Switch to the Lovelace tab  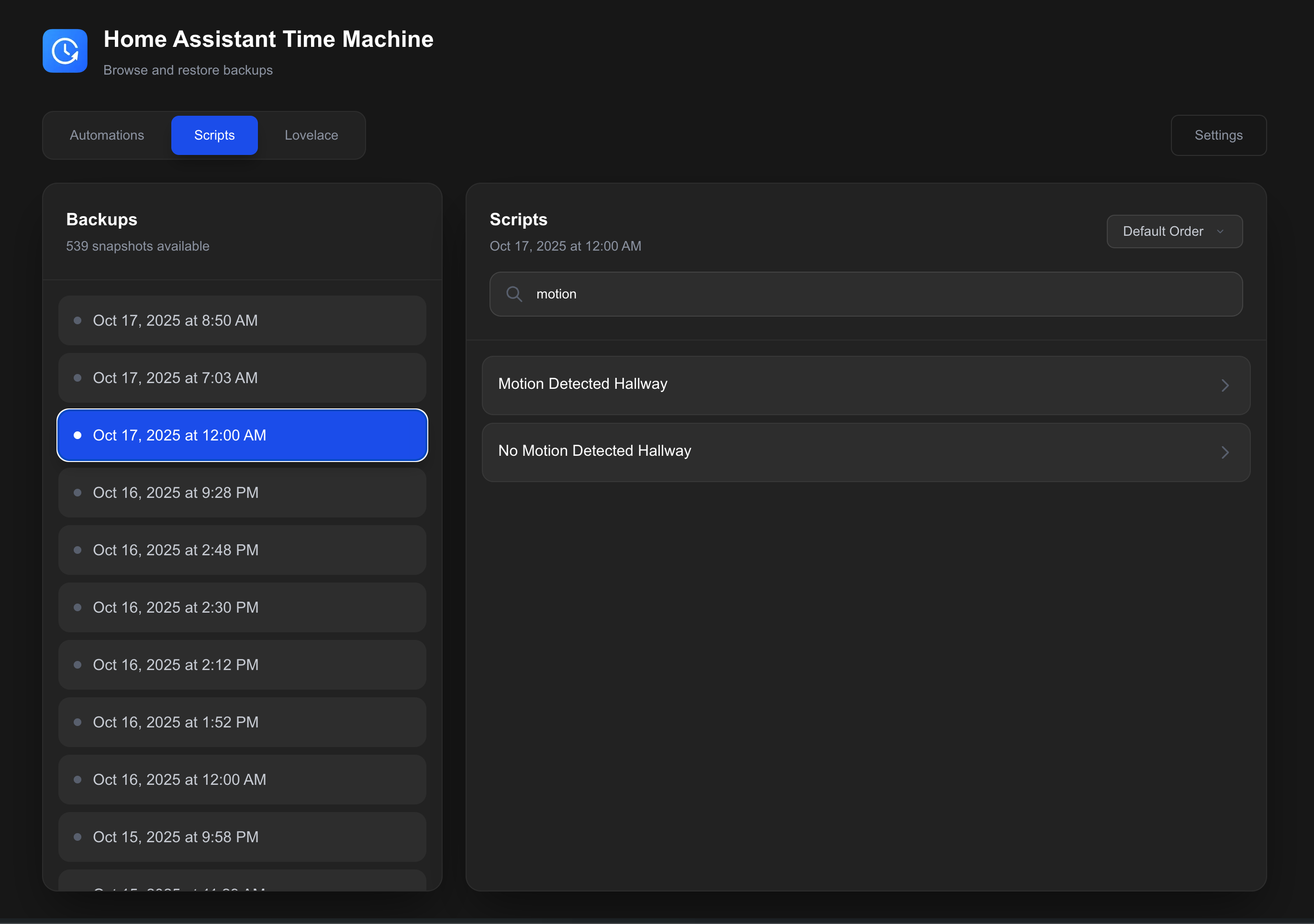tap(312, 135)
